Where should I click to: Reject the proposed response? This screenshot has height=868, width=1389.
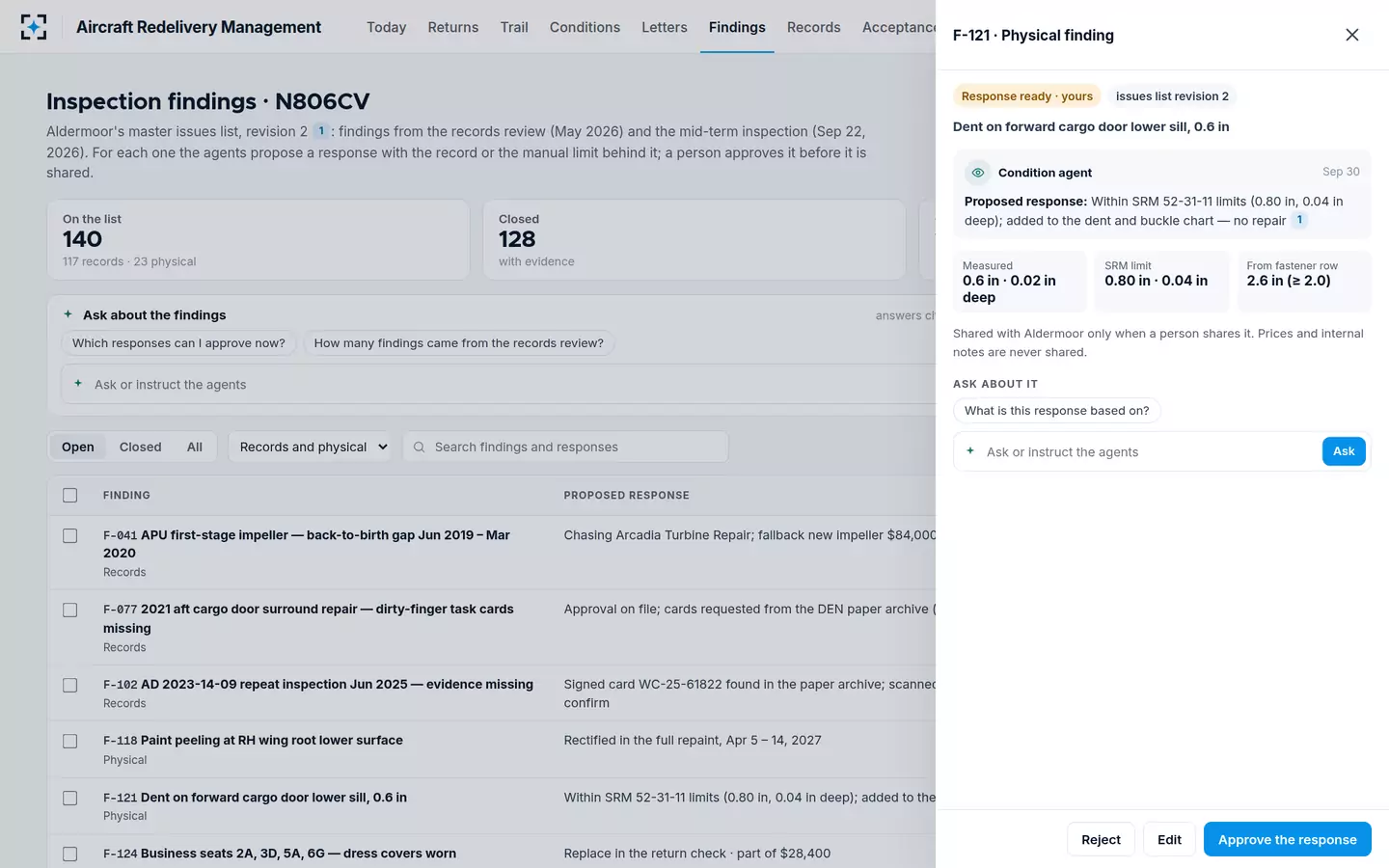point(1101,839)
